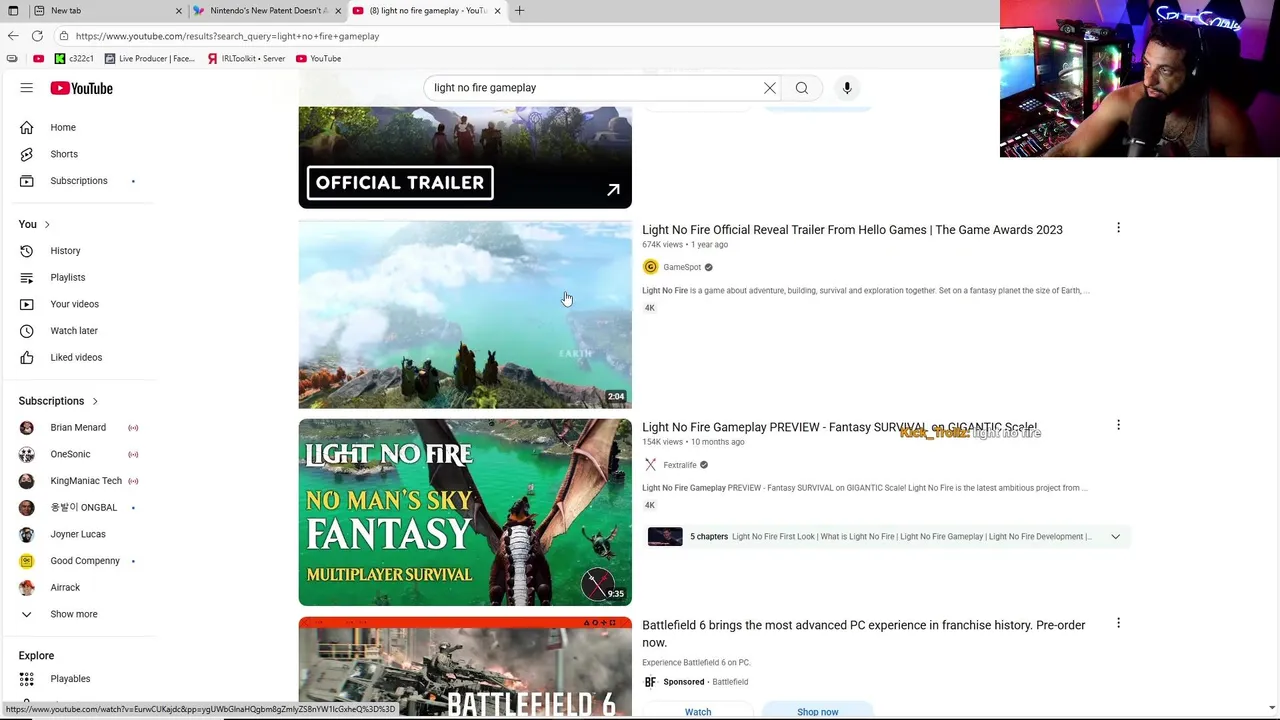The height and width of the screenshot is (720, 1280).
Task: Click the YouTube logo
Action: coord(81,88)
